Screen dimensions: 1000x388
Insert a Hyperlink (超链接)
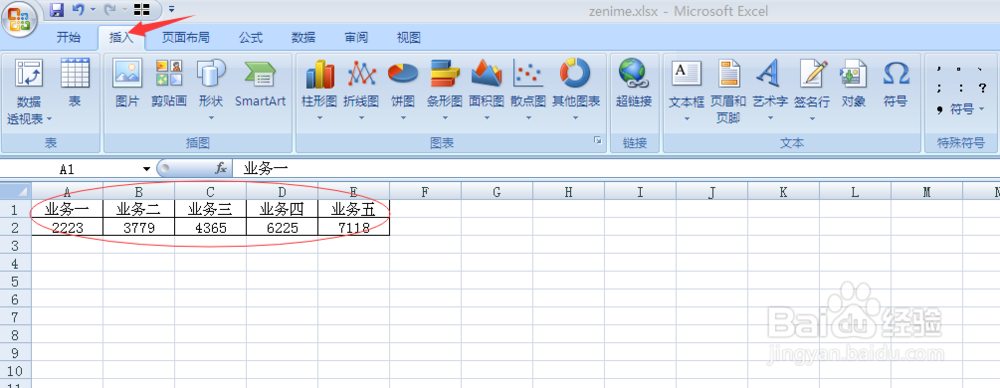pos(633,83)
